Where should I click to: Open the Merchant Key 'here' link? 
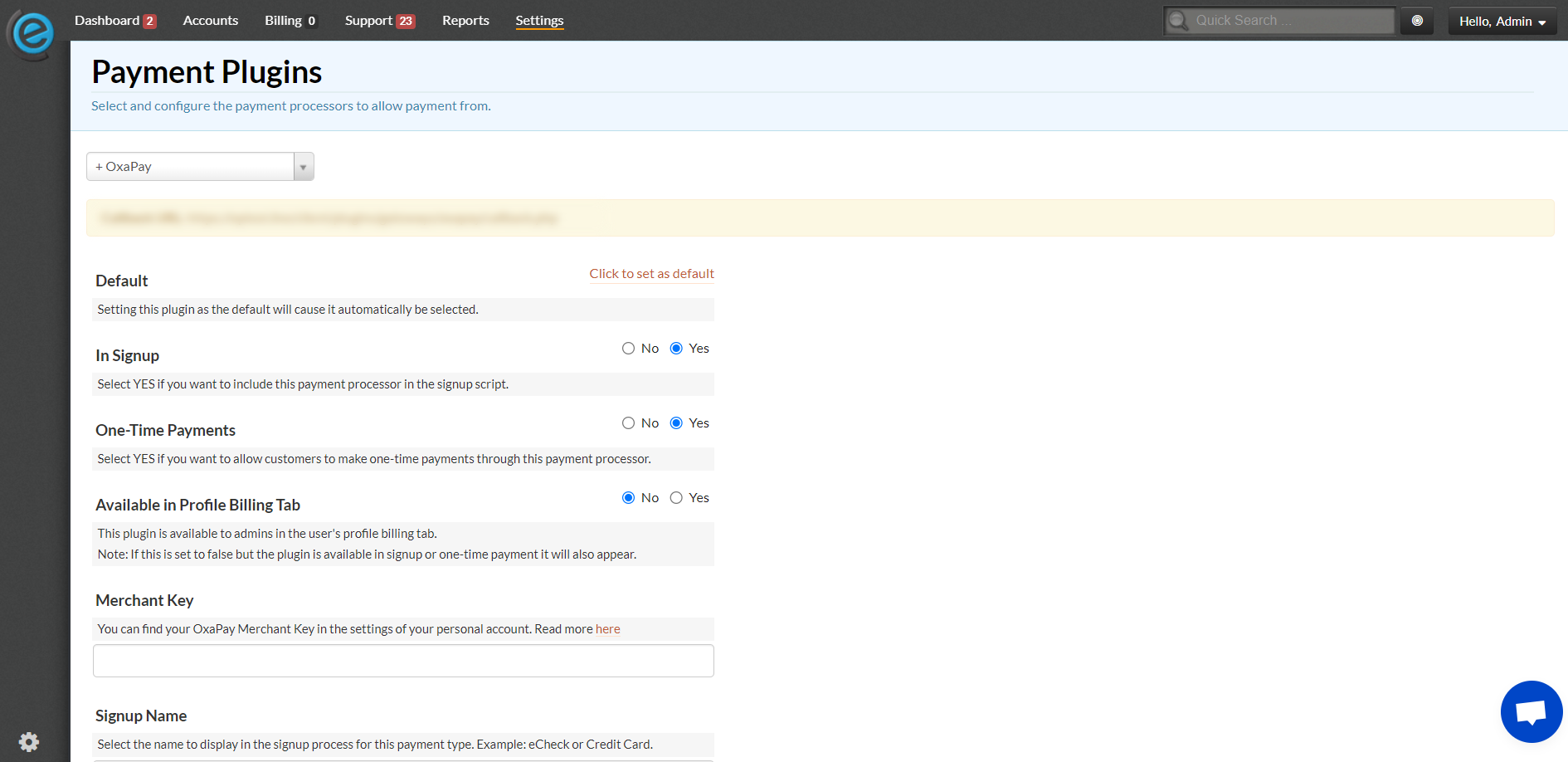(608, 629)
